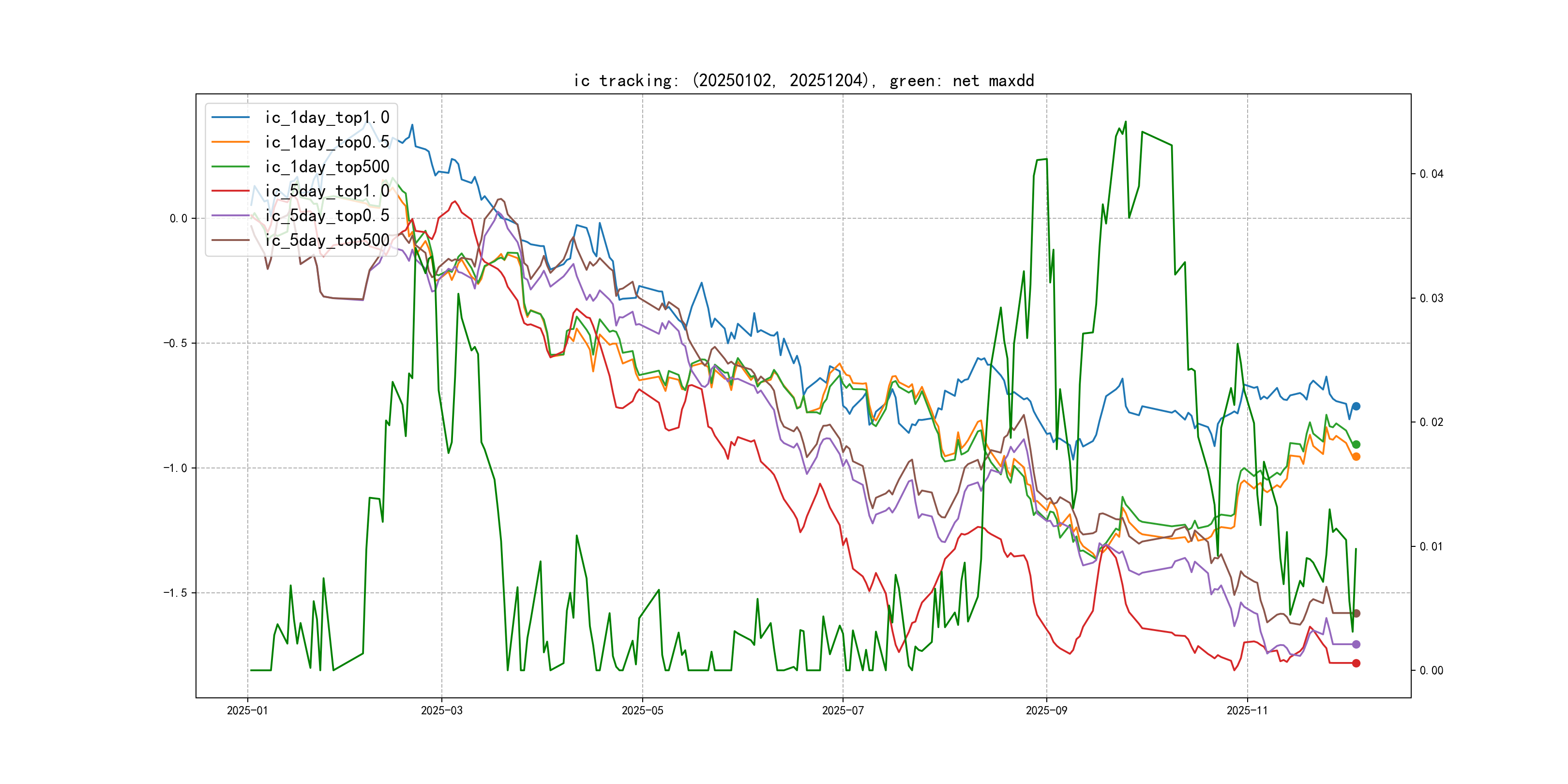Click the chart title 'ic tracking'

[x=803, y=80]
